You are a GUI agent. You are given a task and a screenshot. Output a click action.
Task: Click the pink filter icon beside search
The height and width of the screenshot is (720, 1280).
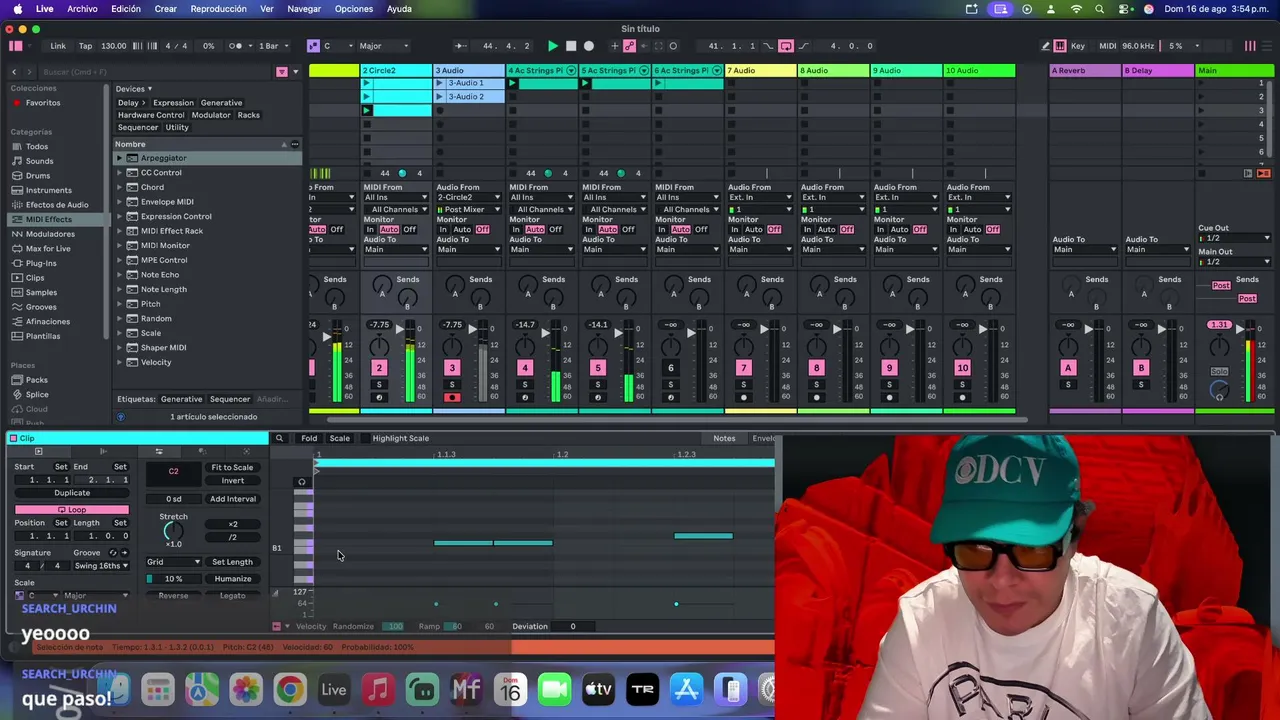click(281, 72)
